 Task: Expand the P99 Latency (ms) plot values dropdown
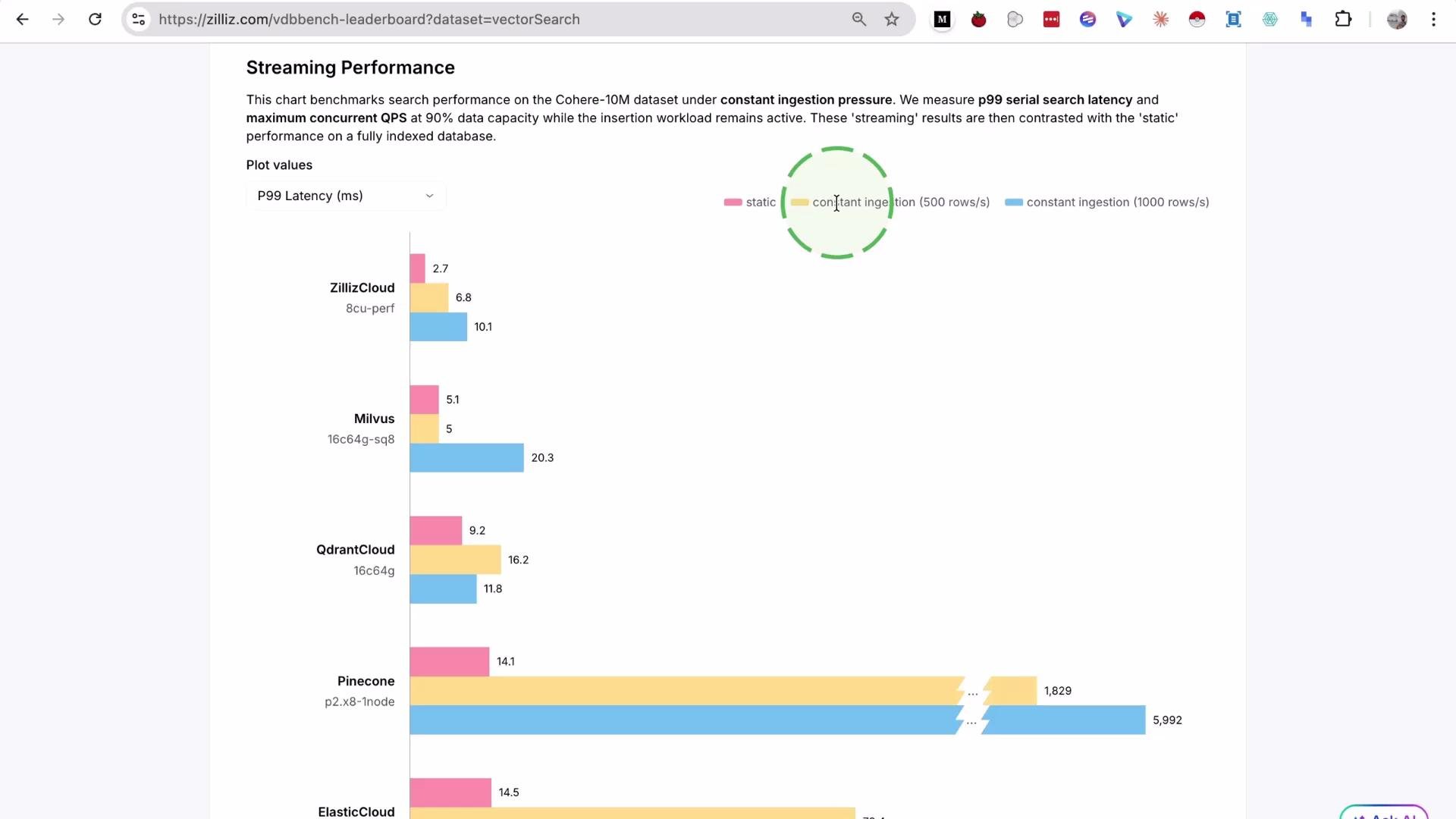tap(346, 196)
